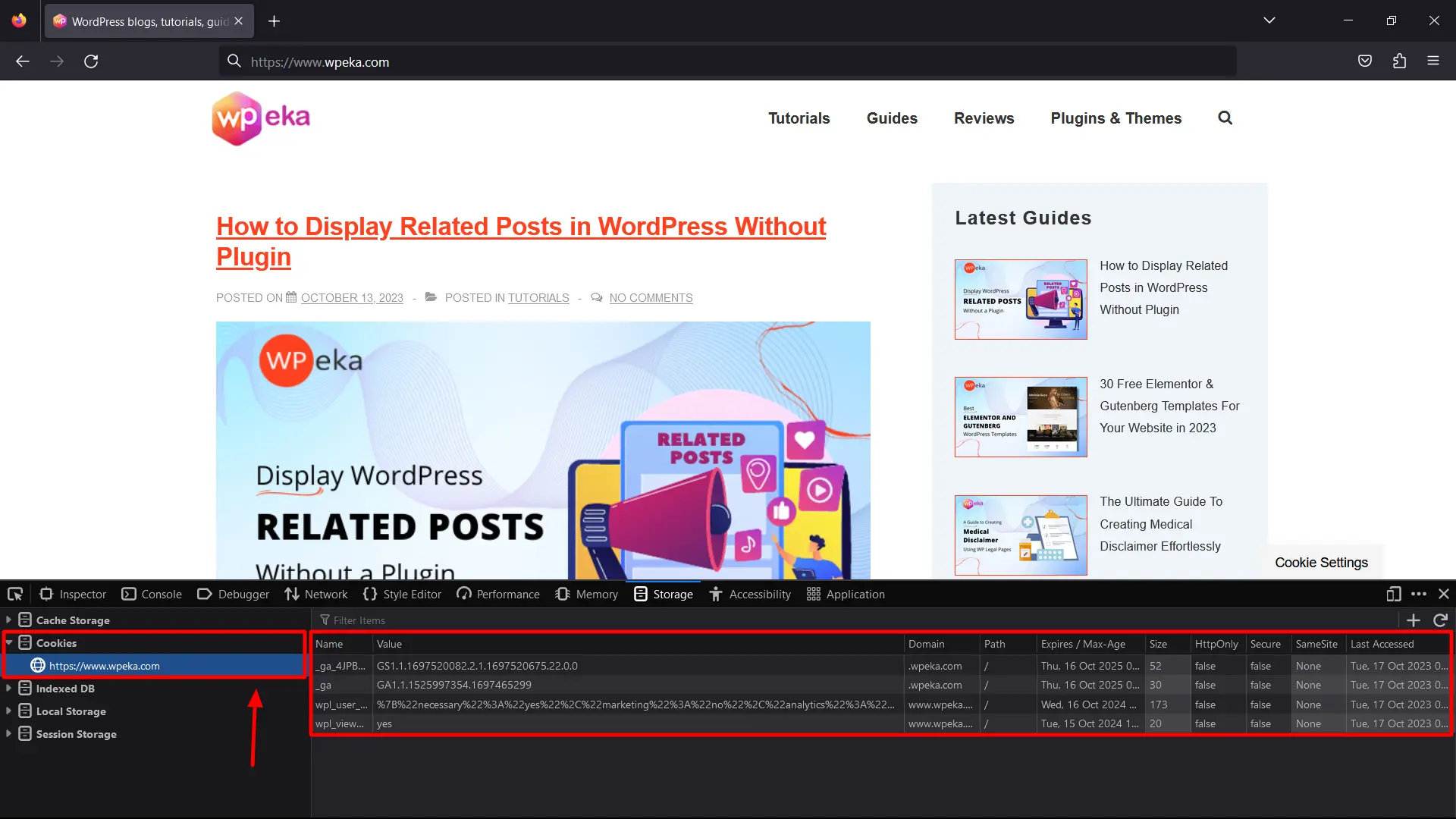Switch to the Memory tab
This screenshot has height=819, width=1456.
click(587, 595)
